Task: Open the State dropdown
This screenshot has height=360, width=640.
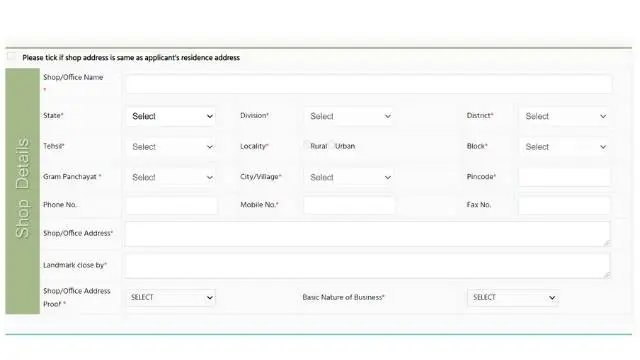Action: [171, 116]
